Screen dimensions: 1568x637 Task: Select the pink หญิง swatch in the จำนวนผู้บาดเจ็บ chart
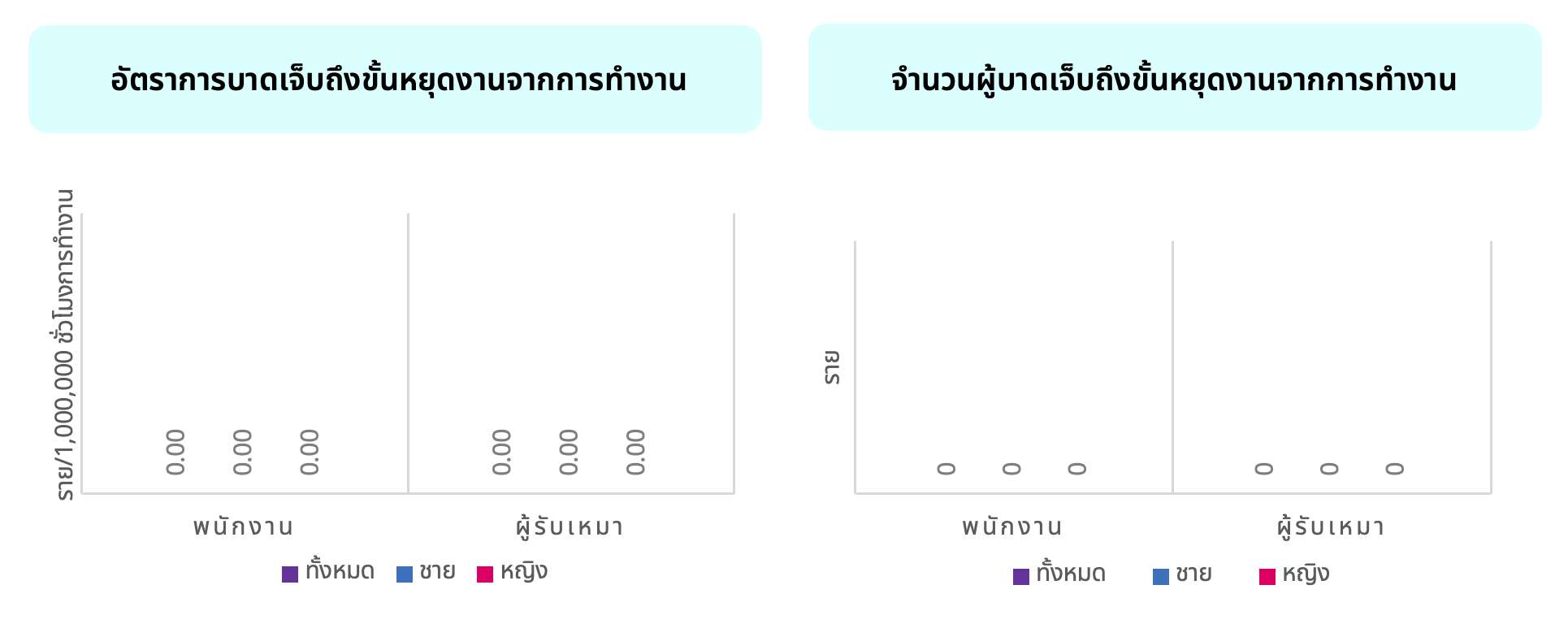click(1267, 577)
